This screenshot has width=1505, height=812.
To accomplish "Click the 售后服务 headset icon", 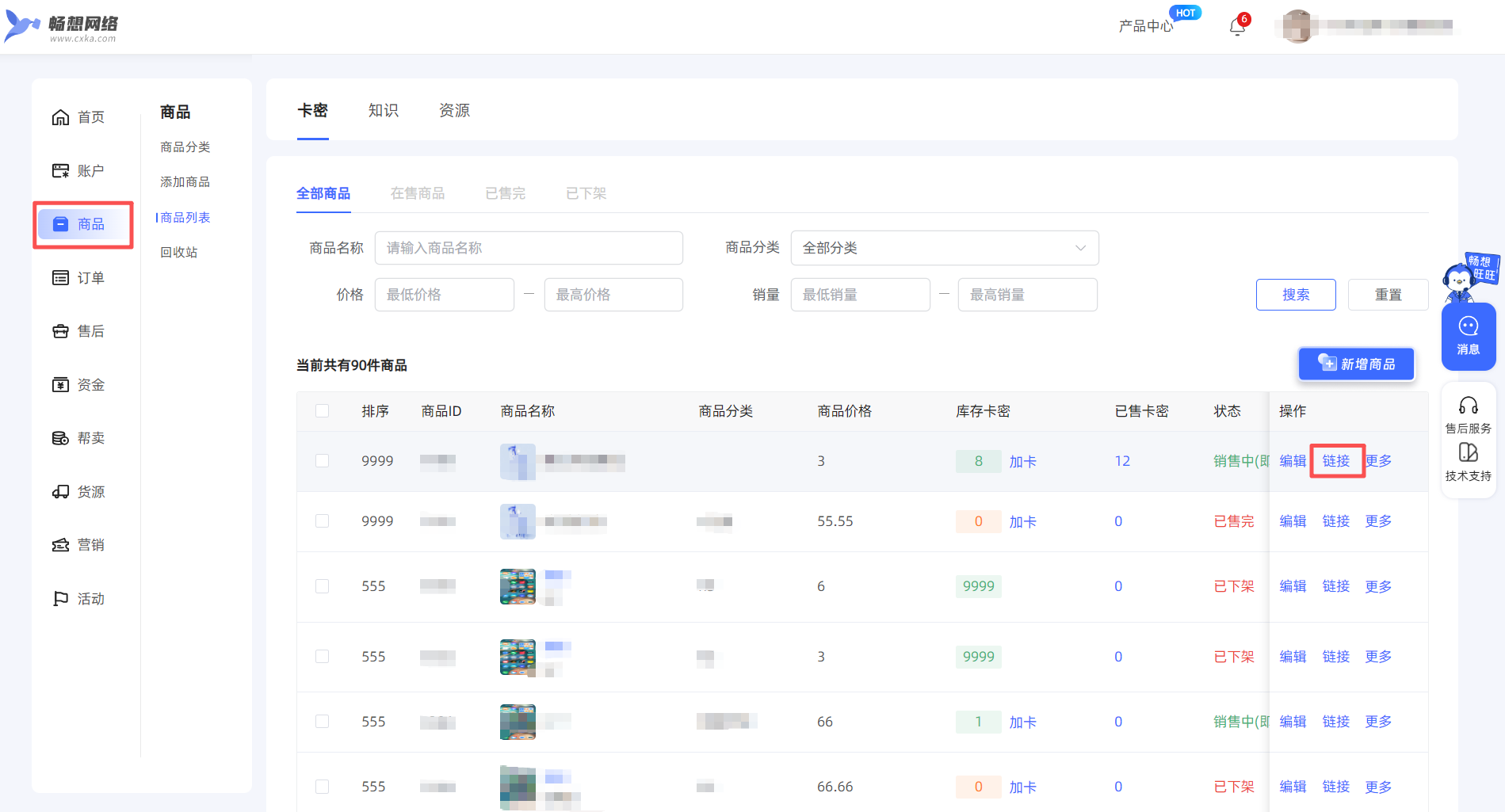I will coord(1468,406).
